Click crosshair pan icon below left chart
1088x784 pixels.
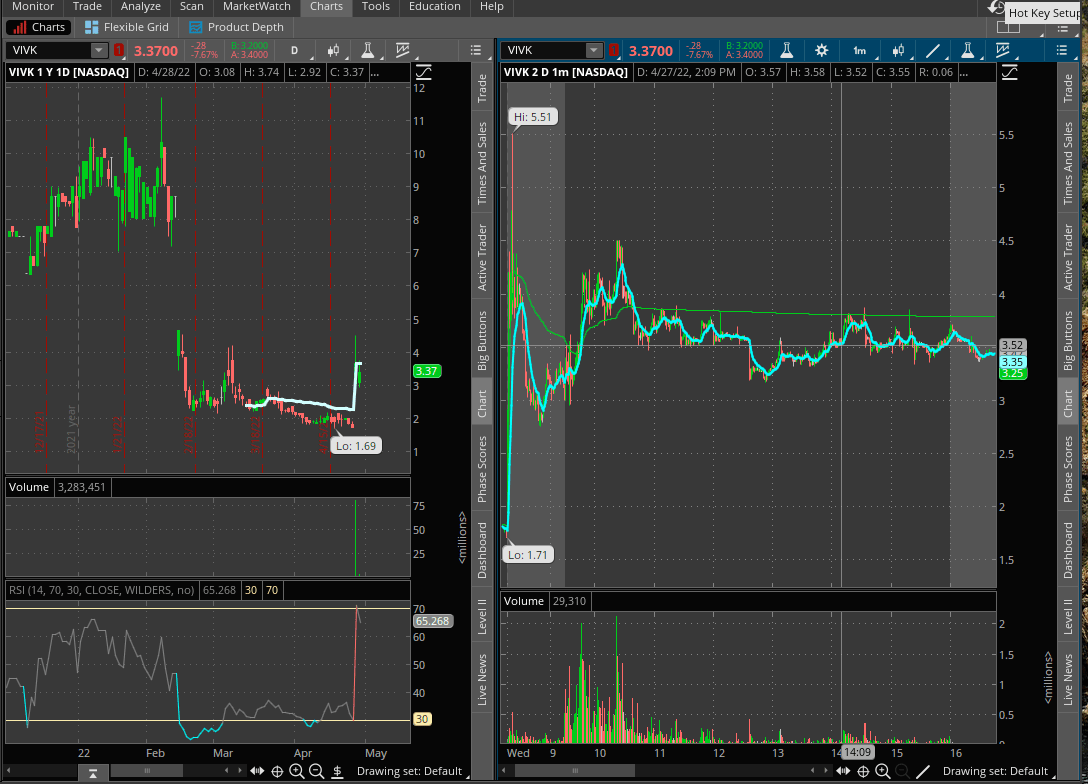[x=277, y=772]
